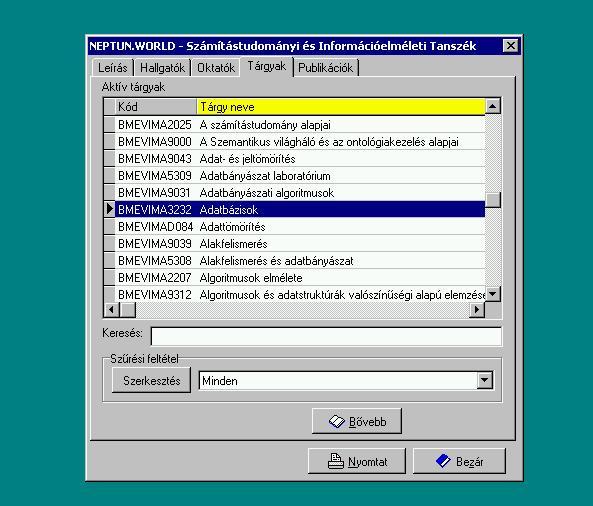The height and width of the screenshot is (506, 593).
Task: Click 'Adattömörítés' subject name
Action: (232, 227)
